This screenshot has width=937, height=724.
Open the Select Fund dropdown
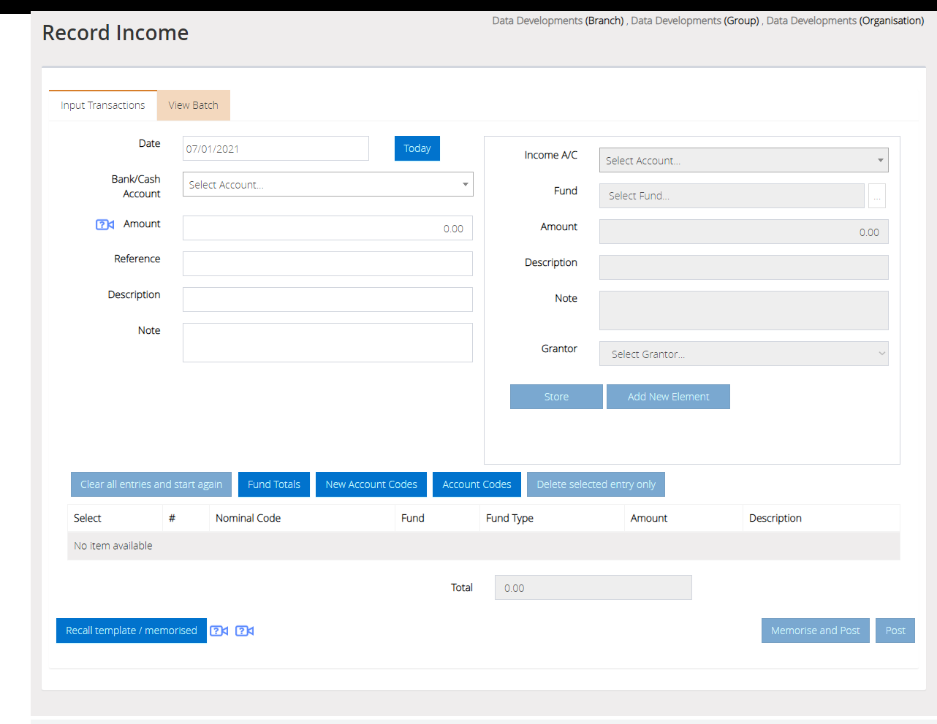731,195
